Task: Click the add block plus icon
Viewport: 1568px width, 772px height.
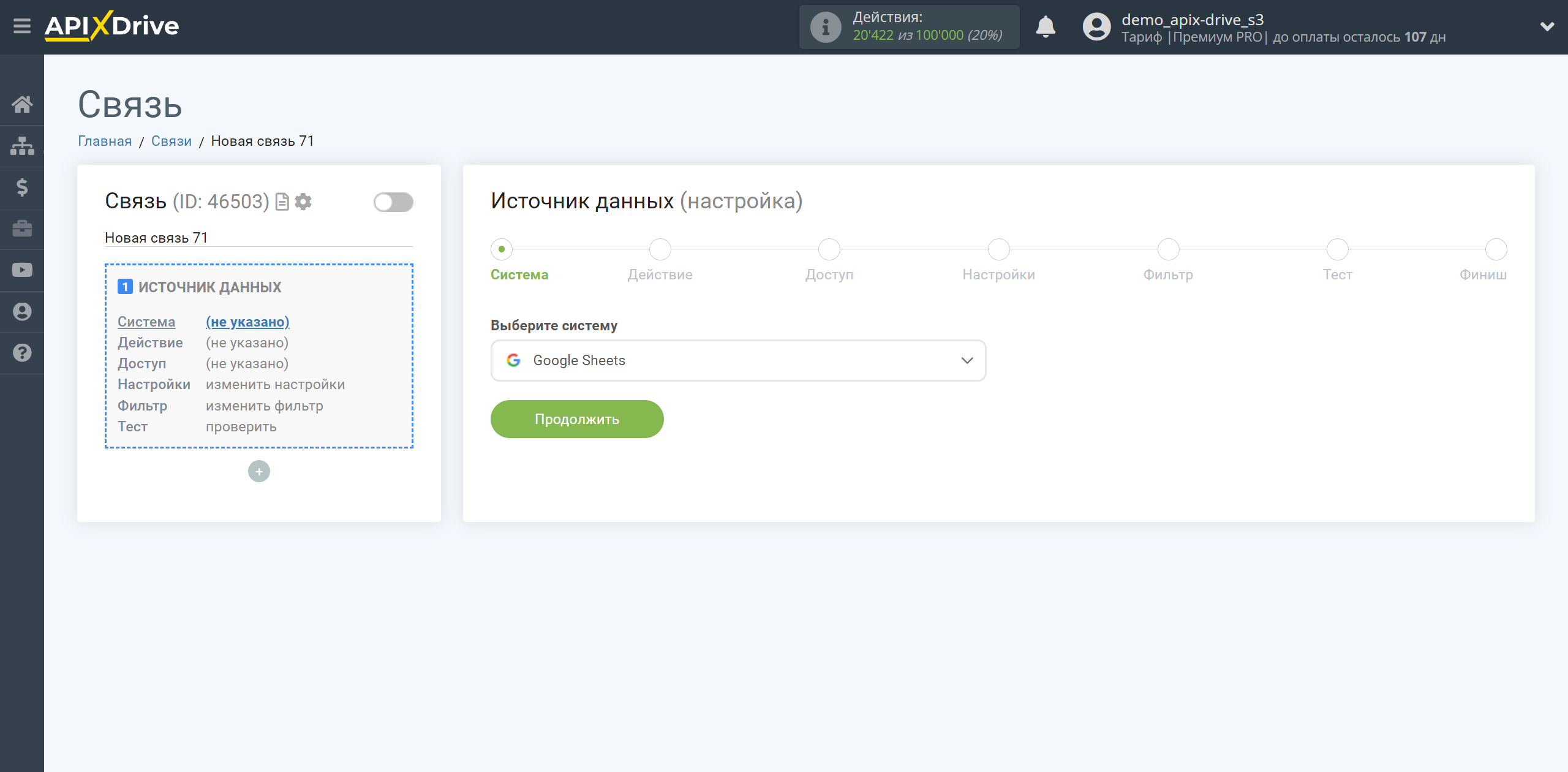Action: (x=258, y=471)
